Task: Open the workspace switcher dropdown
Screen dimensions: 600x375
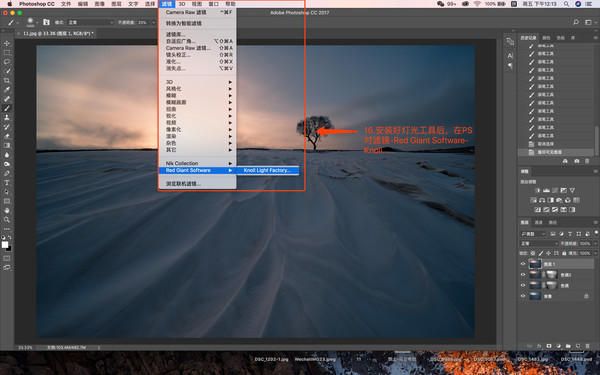Action: tap(590, 22)
